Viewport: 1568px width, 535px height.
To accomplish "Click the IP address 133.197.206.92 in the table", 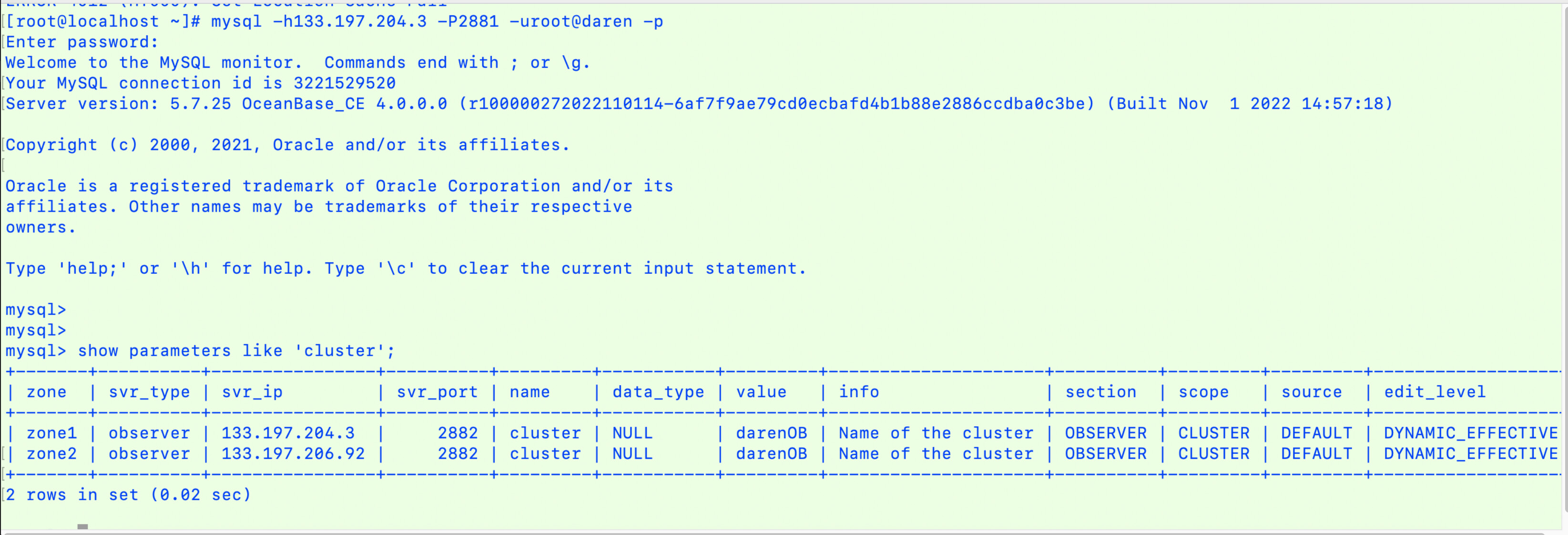I will pyautogui.click(x=293, y=454).
